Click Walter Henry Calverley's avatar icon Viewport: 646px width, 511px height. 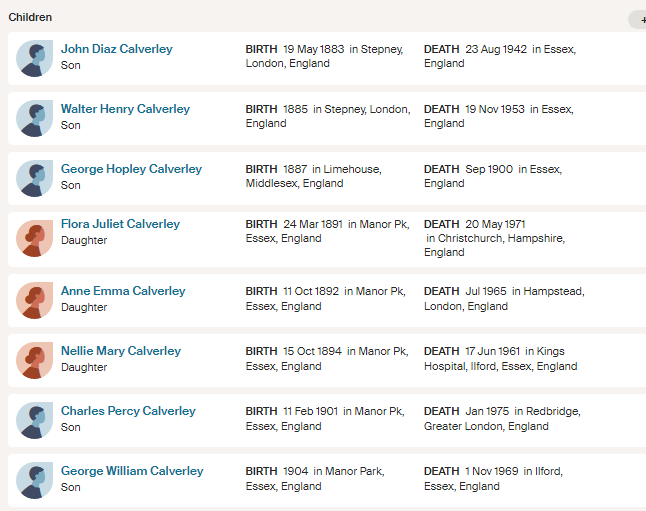point(34,118)
